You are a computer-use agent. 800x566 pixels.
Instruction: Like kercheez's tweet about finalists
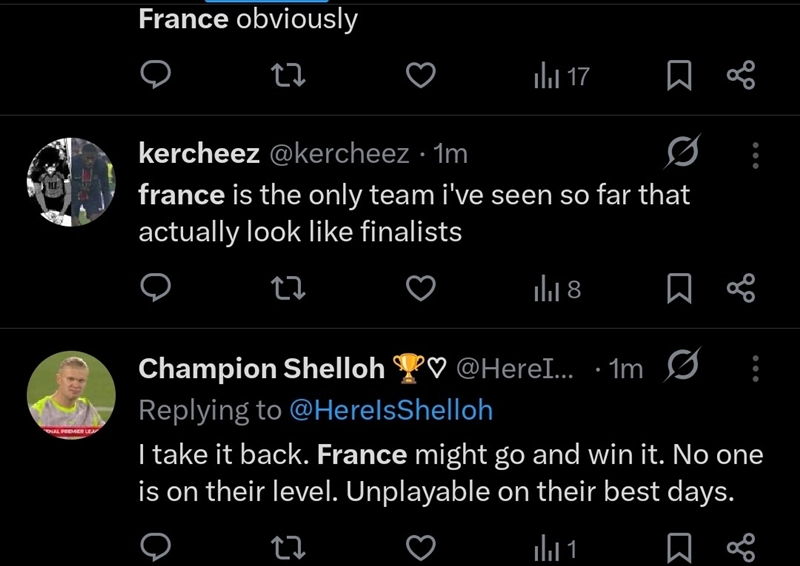(420, 288)
